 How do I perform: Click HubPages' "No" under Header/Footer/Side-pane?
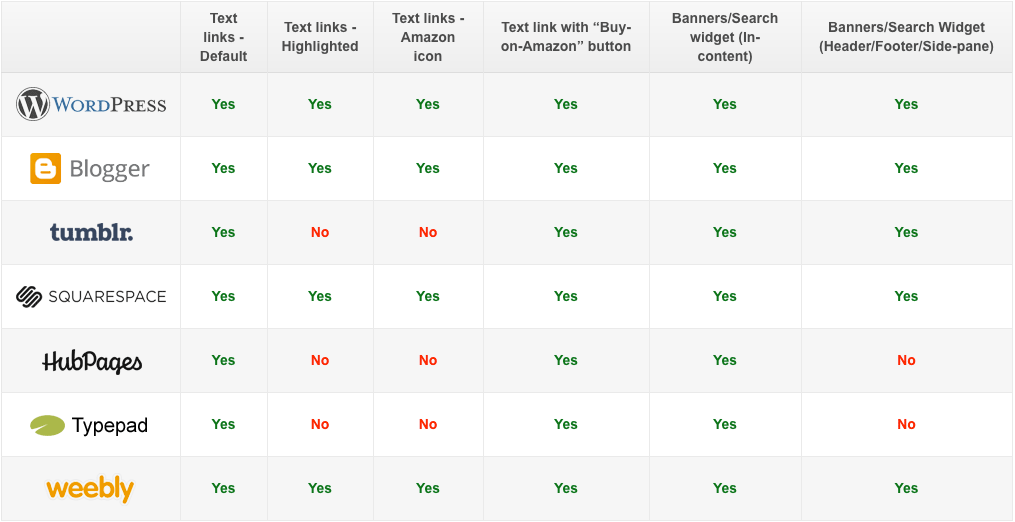point(906,360)
